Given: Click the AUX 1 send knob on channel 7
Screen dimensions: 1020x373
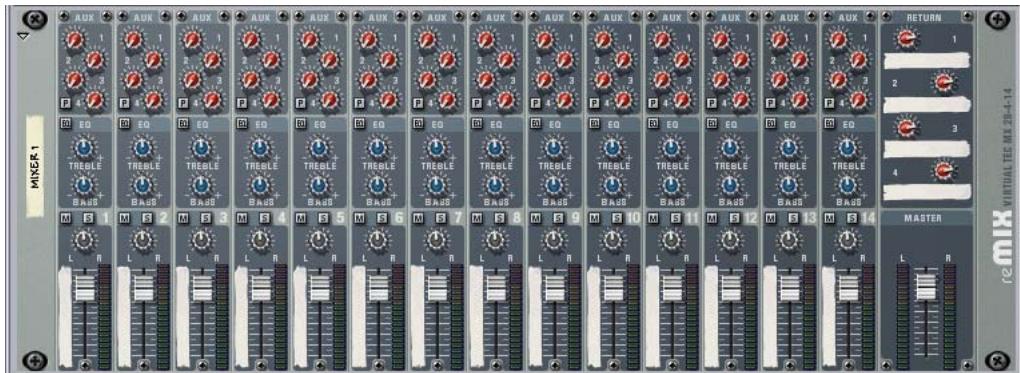Looking at the screenshot, I should pyautogui.click(x=427, y=41).
